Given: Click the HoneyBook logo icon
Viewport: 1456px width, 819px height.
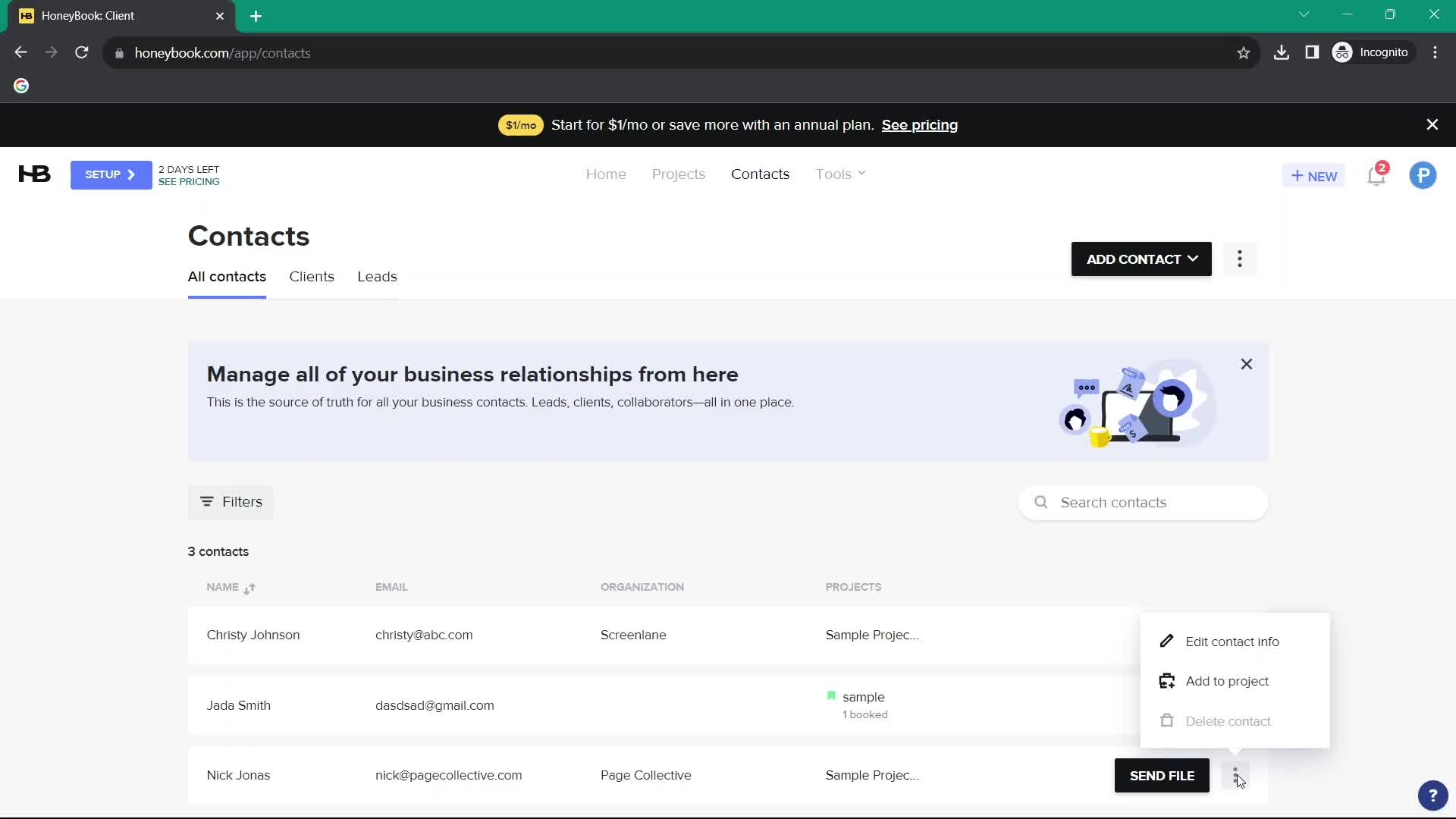Looking at the screenshot, I should [34, 174].
